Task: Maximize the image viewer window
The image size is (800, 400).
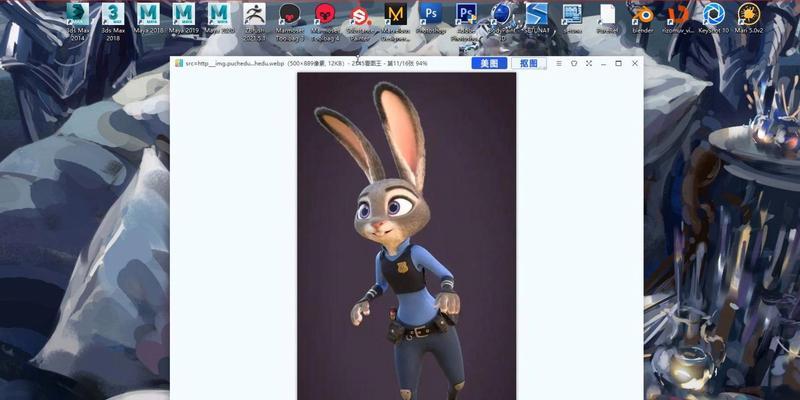Action: tap(619, 63)
